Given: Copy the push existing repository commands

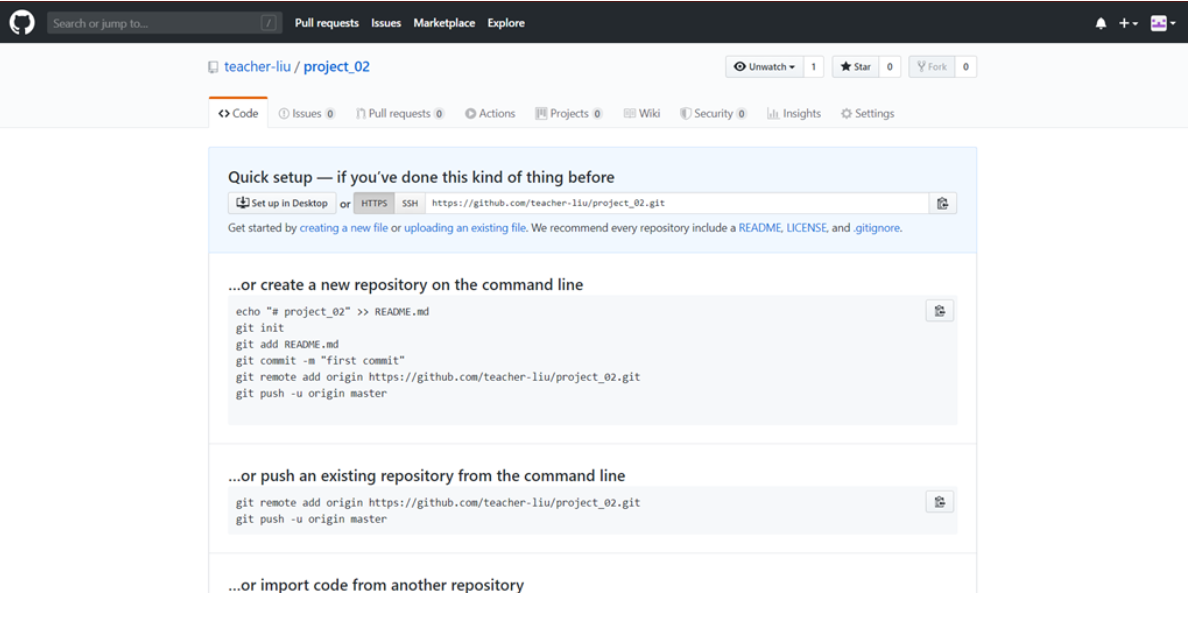Looking at the screenshot, I should pos(940,502).
